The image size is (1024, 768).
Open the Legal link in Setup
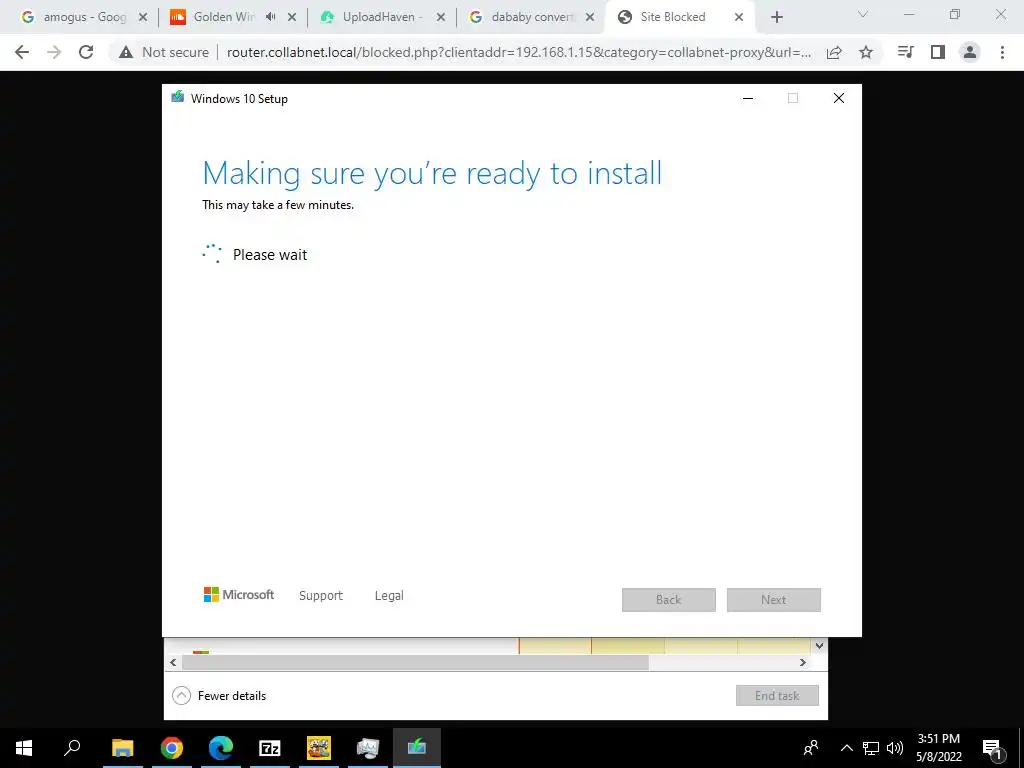click(x=389, y=596)
